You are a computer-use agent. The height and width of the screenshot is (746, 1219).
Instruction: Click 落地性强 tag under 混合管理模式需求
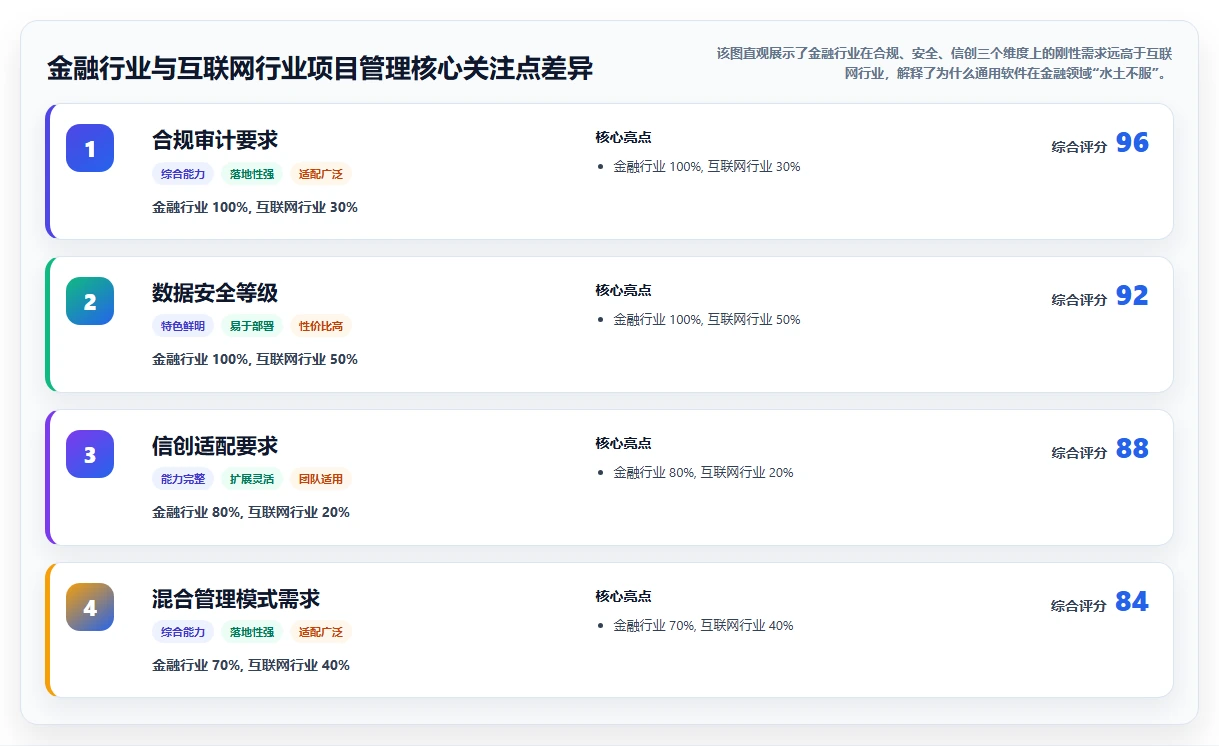pyautogui.click(x=252, y=632)
